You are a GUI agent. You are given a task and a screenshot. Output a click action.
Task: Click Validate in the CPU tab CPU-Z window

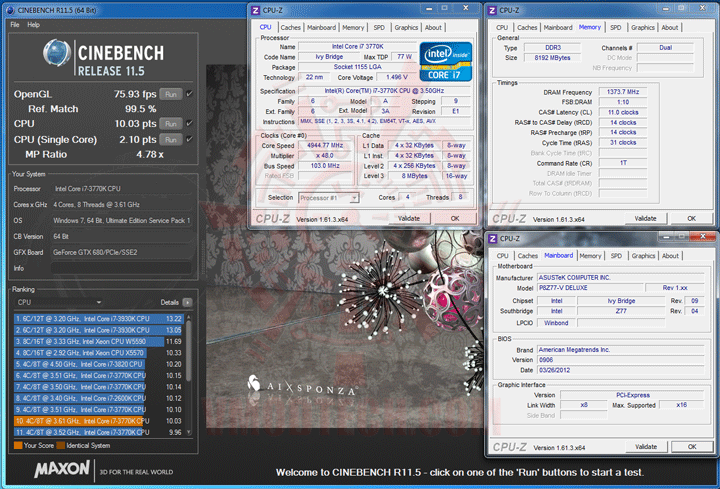pos(409,219)
